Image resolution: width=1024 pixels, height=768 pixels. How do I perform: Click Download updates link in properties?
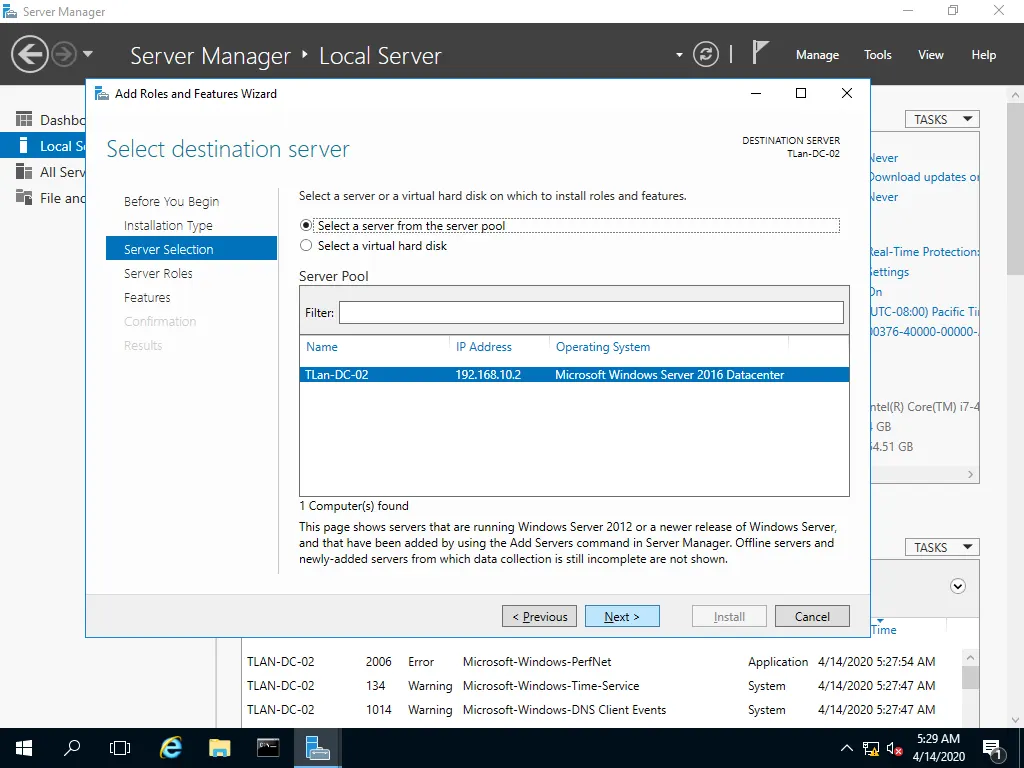(925, 177)
